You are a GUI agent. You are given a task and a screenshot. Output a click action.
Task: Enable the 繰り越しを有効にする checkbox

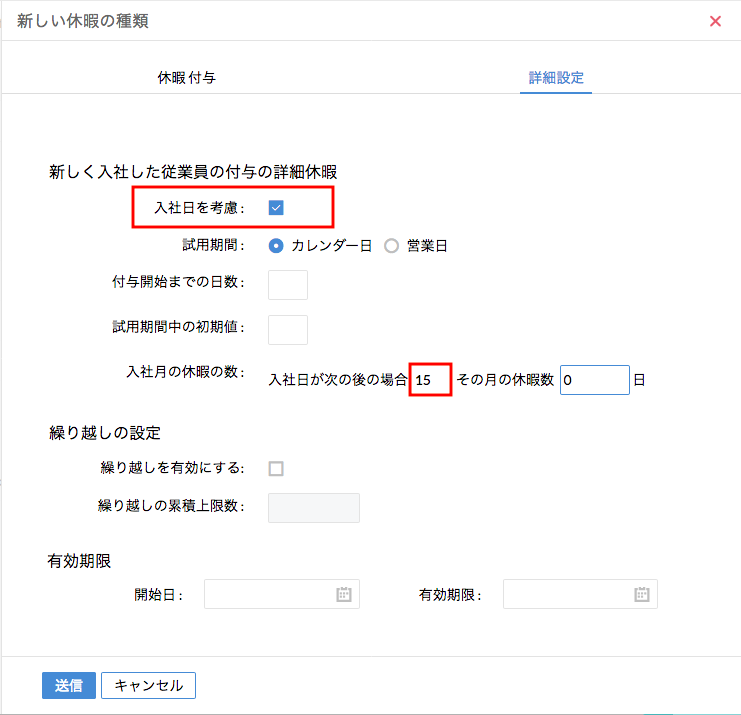point(276,468)
